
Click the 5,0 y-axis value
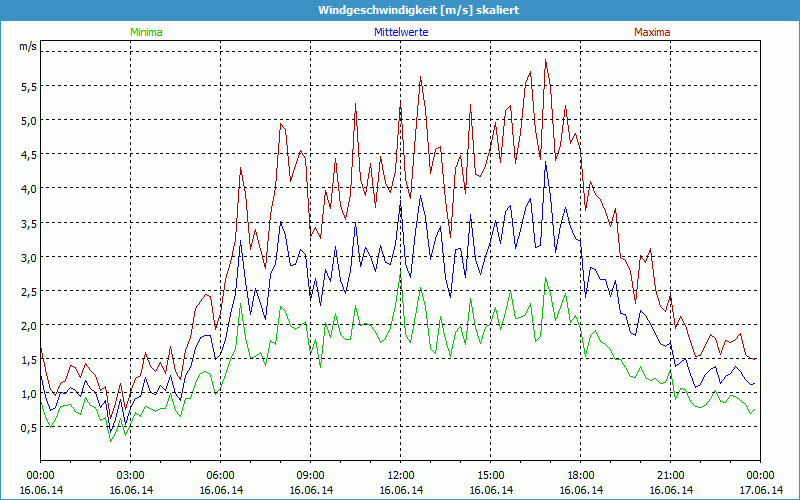pos(29,121)
